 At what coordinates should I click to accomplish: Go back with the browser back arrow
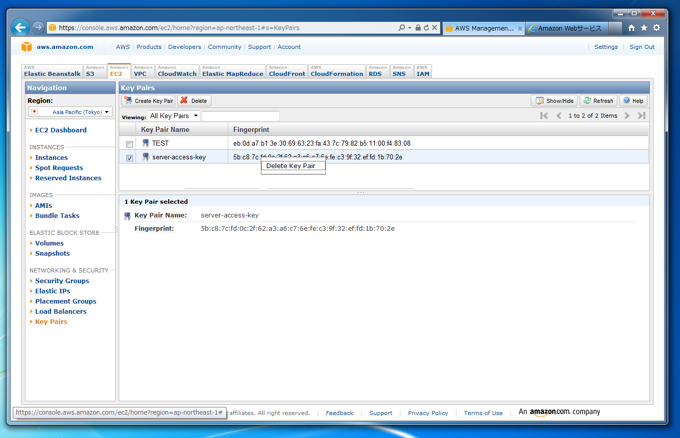pos(20,28)
